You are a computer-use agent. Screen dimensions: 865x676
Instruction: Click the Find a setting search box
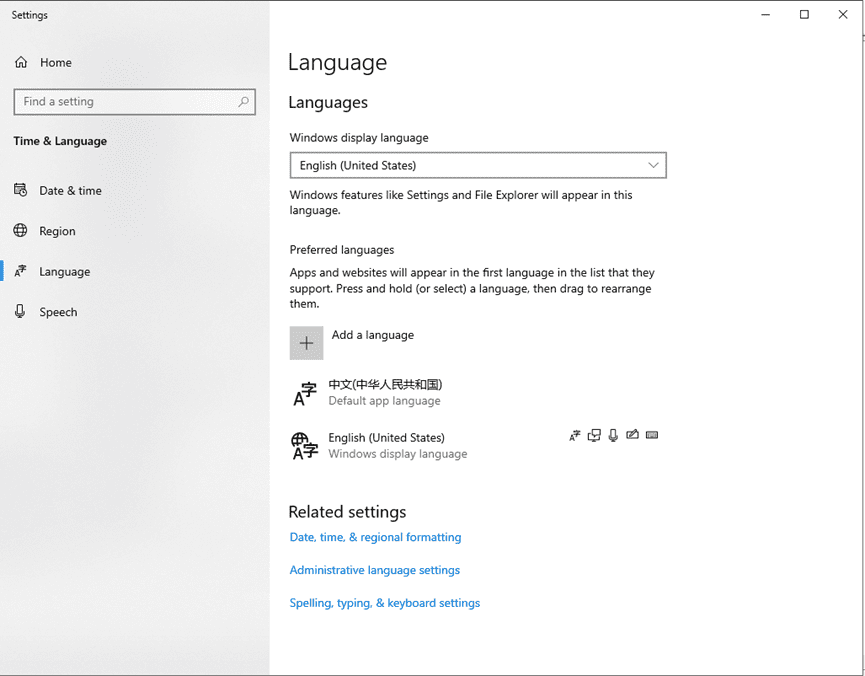(125, 102)
